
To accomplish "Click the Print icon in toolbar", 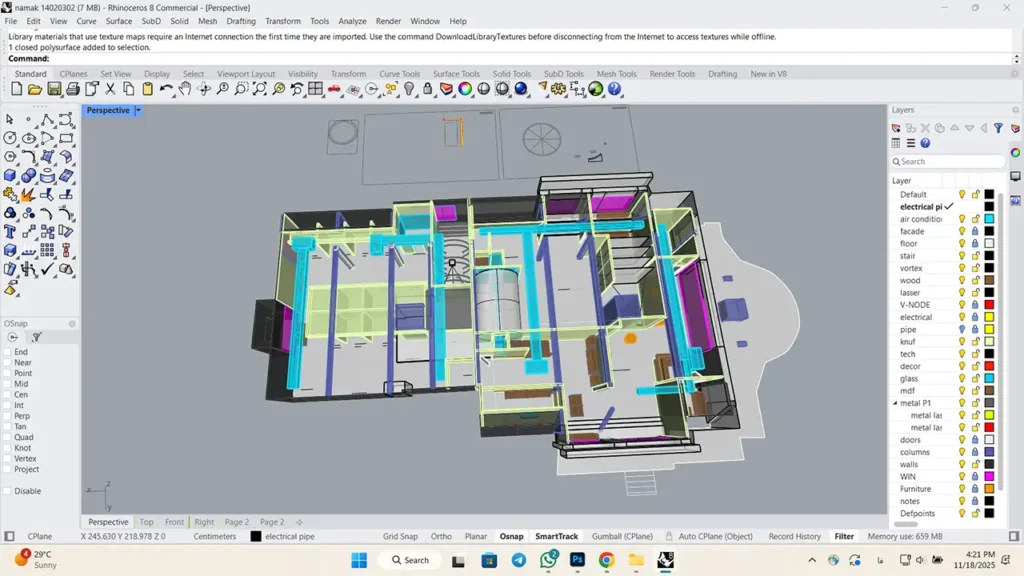I will (x=72, y=89).
